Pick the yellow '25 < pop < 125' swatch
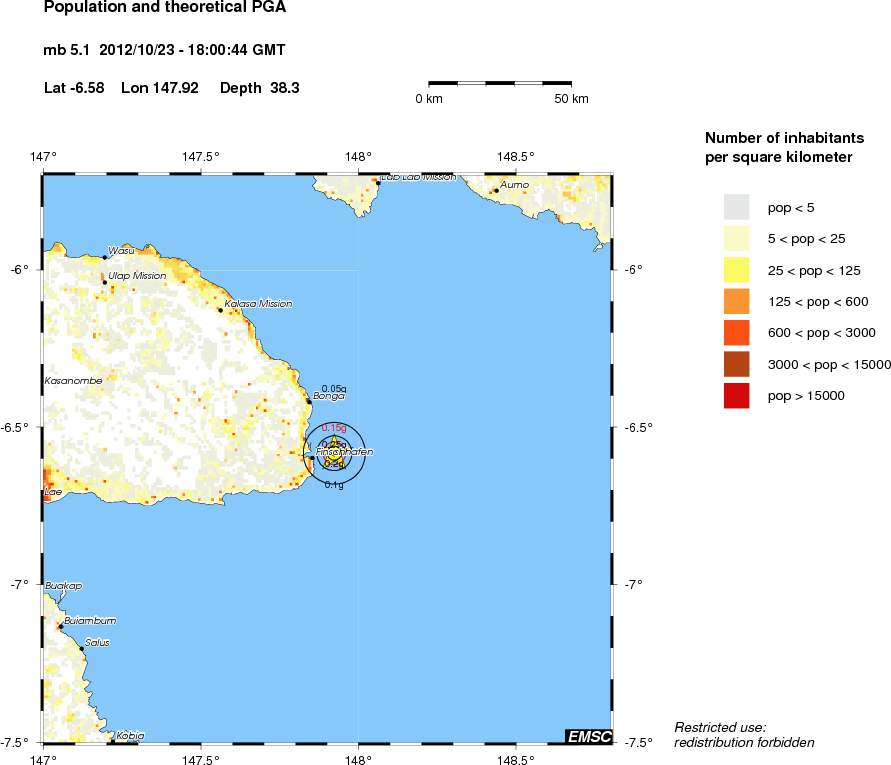 click(x=736, y=270)
